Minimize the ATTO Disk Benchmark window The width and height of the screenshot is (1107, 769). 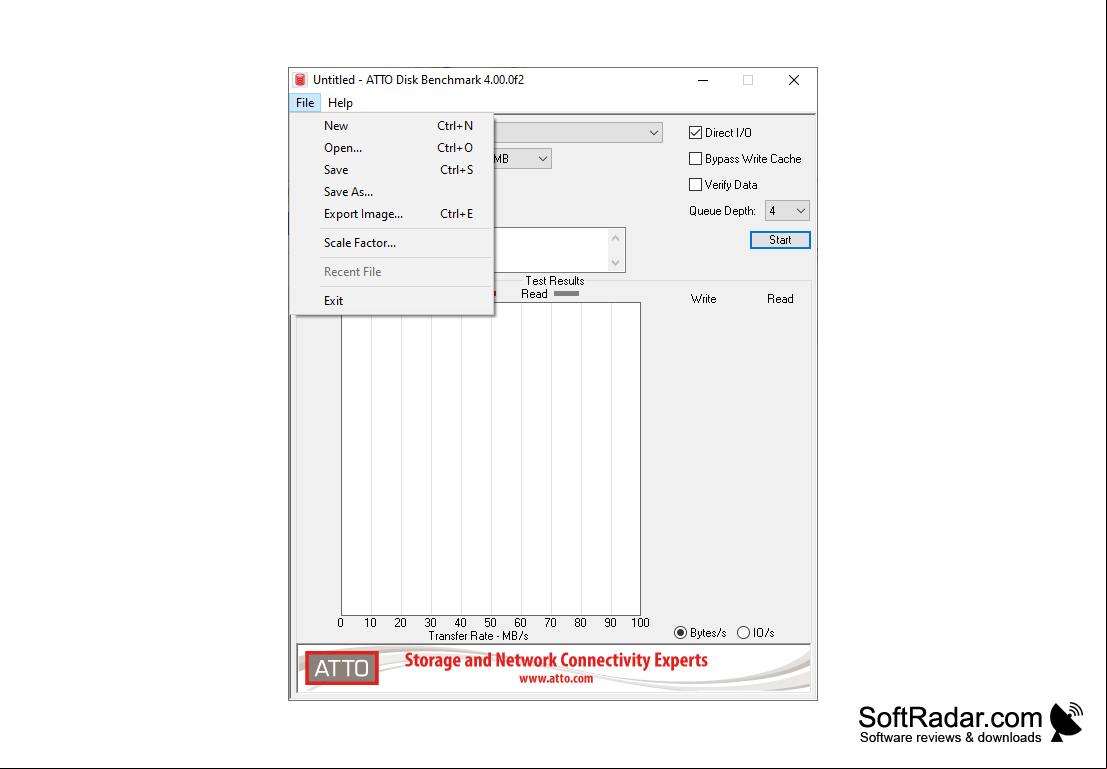(x=702, y=80)
